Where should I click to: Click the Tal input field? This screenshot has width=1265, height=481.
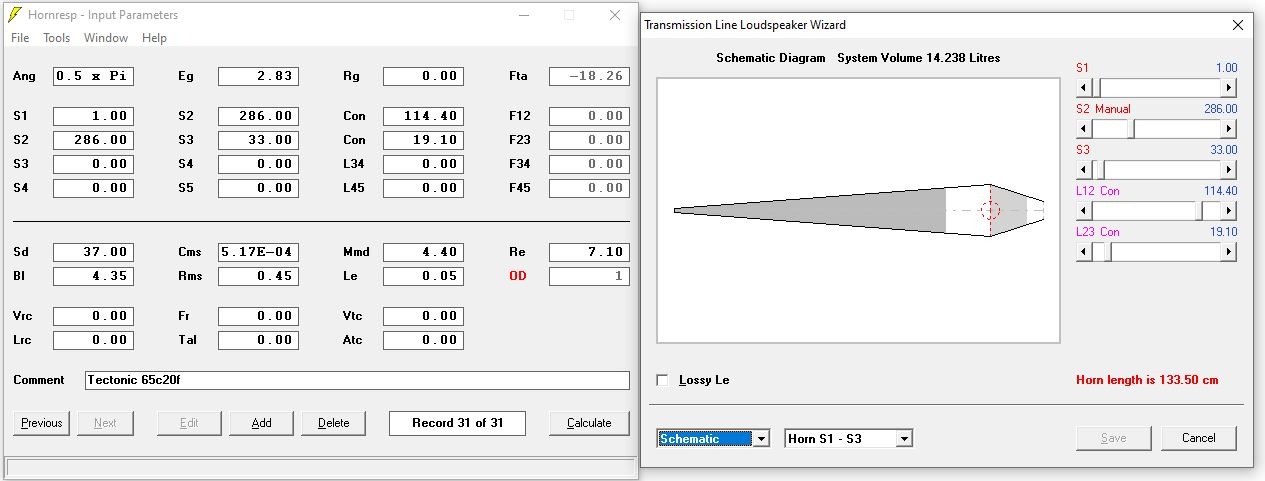pos(258,340)
